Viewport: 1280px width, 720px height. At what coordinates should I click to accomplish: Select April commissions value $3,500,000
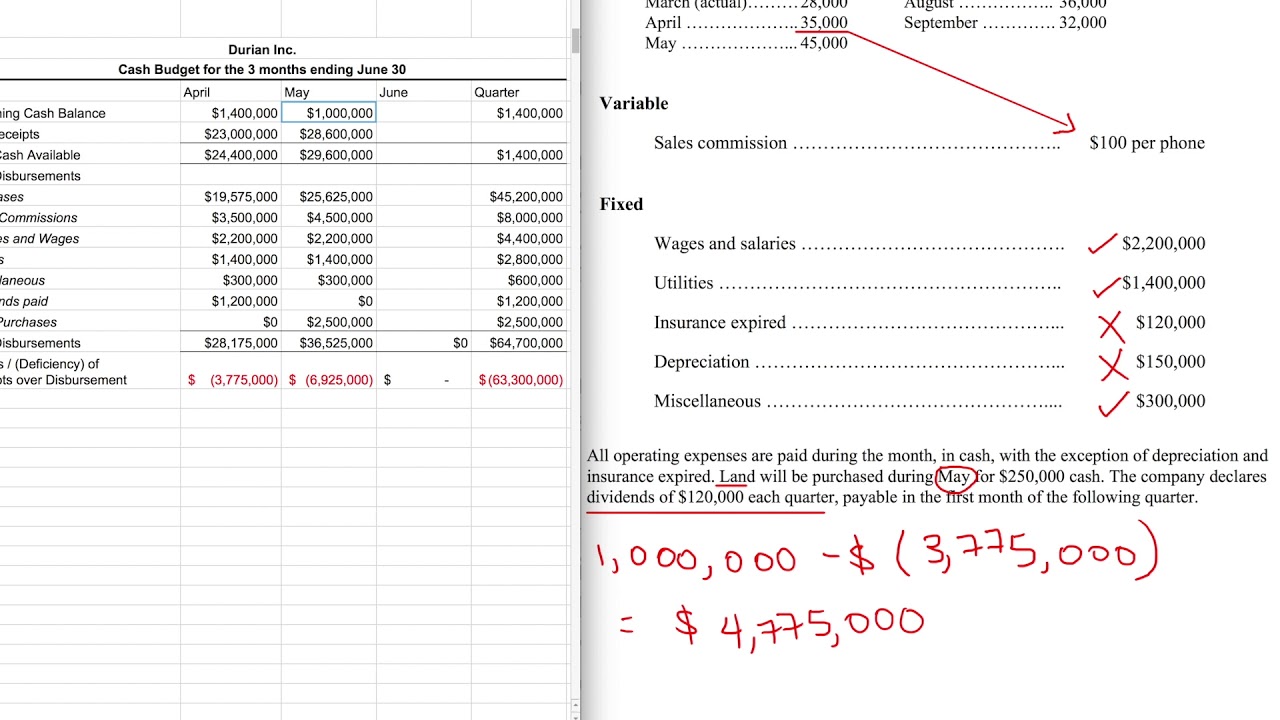pyautogui.click(x=231, y=218)
